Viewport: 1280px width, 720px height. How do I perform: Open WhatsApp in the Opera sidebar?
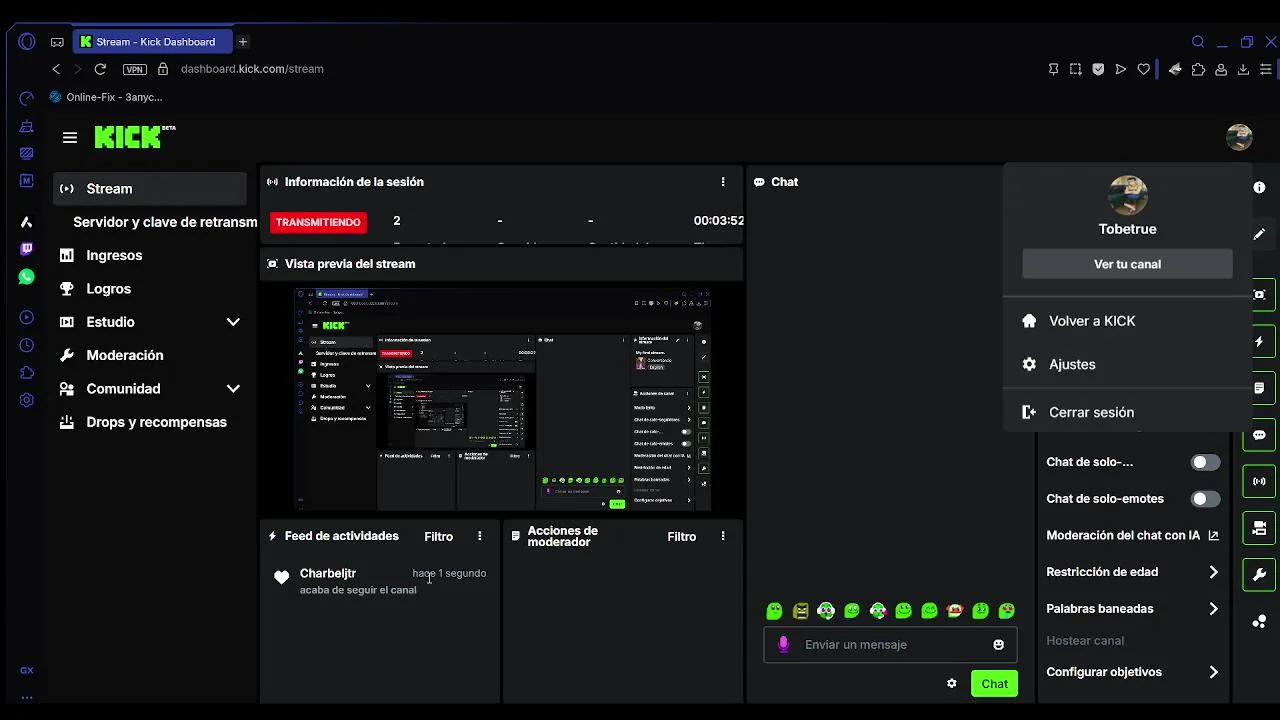click(27, 277)
